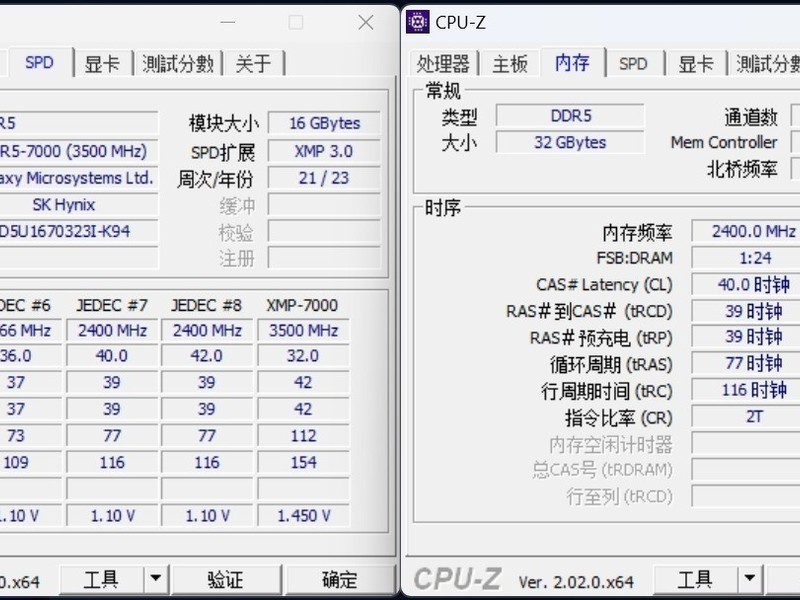Screen dimensions: 800x600
Task: Click the 通道数 label
Action: point(751,117)
